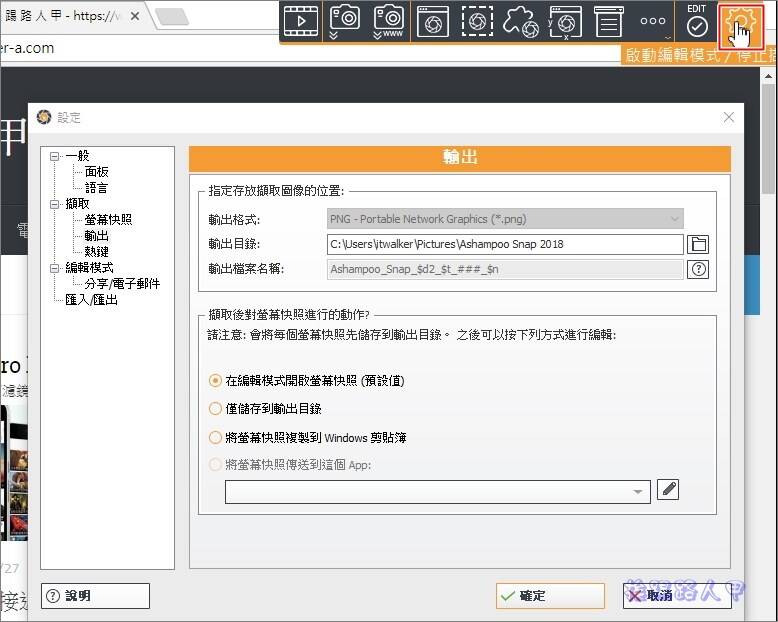
Task: Select 熱鍵 in settings tree
Action: [96, 251]
